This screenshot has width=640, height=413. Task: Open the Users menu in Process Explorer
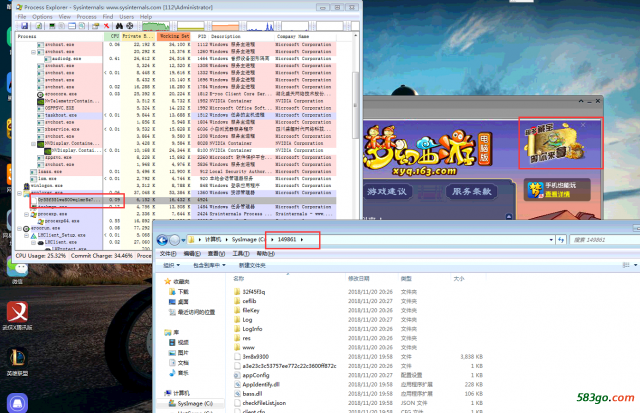pyautogui.click(x=127, y=17)
